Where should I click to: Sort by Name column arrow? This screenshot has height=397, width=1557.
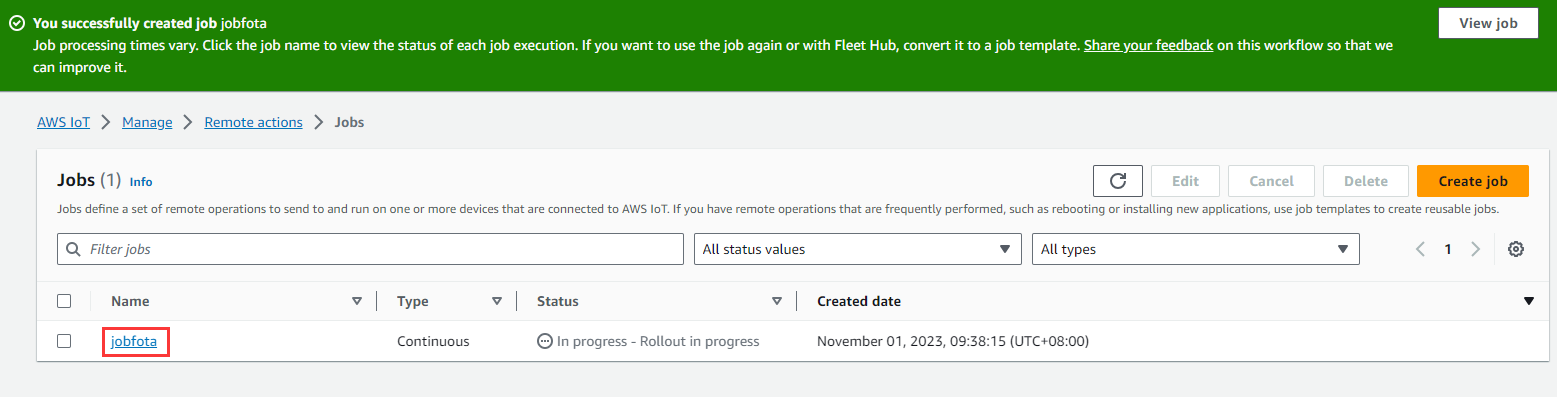pyautogui.click(x=357, y=301)
